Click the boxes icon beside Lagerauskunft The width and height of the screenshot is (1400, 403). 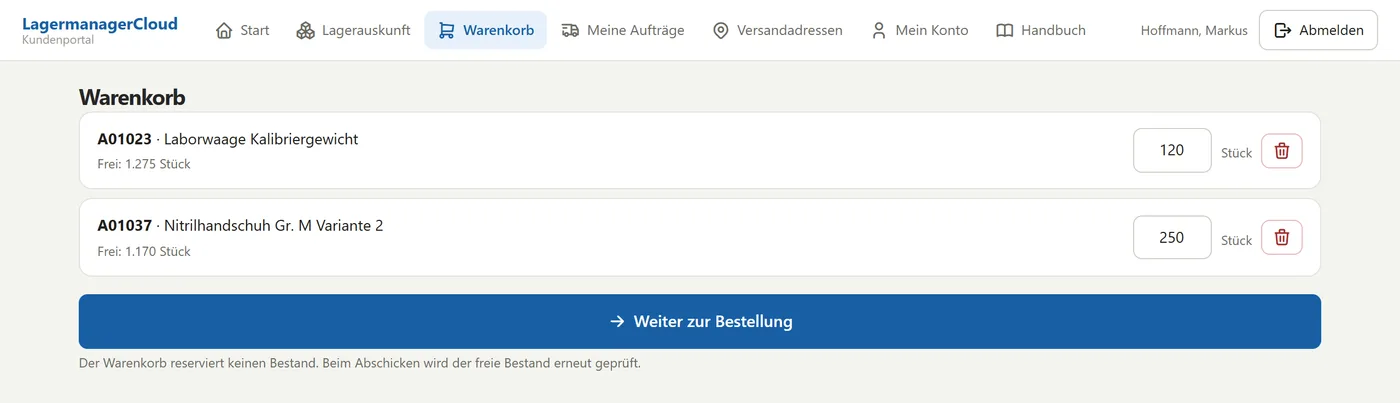point(305,30)
